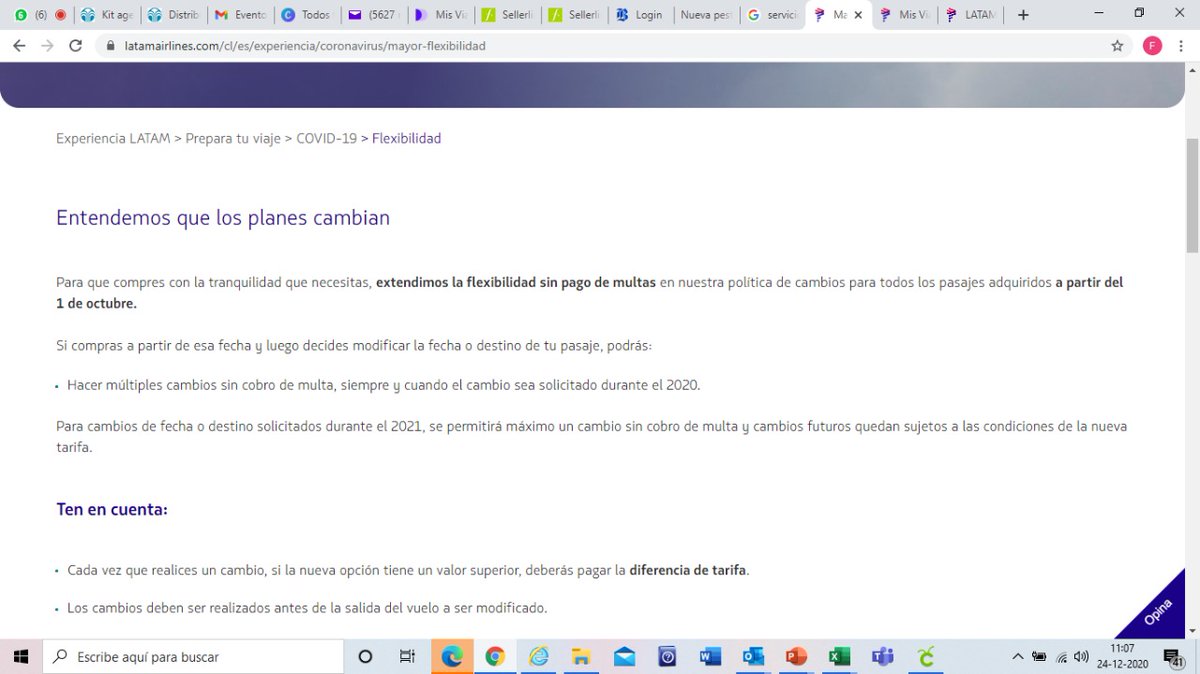The width and height of the screenshot is (1200, 674).
Task: Open Experiencia LATAM breadcrumb link
Action: point(113,138)
